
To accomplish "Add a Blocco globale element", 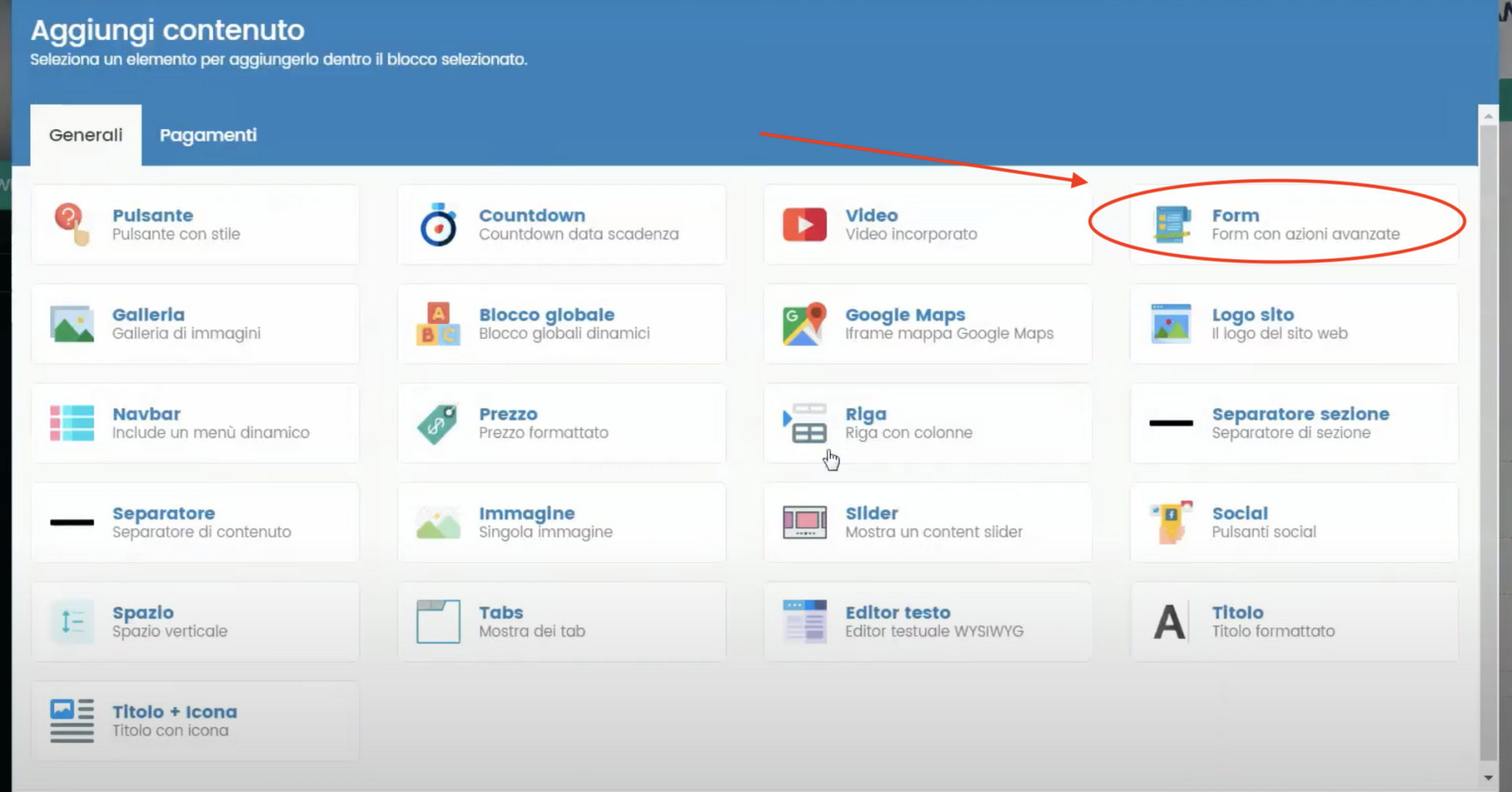I will tap(561, 324).
